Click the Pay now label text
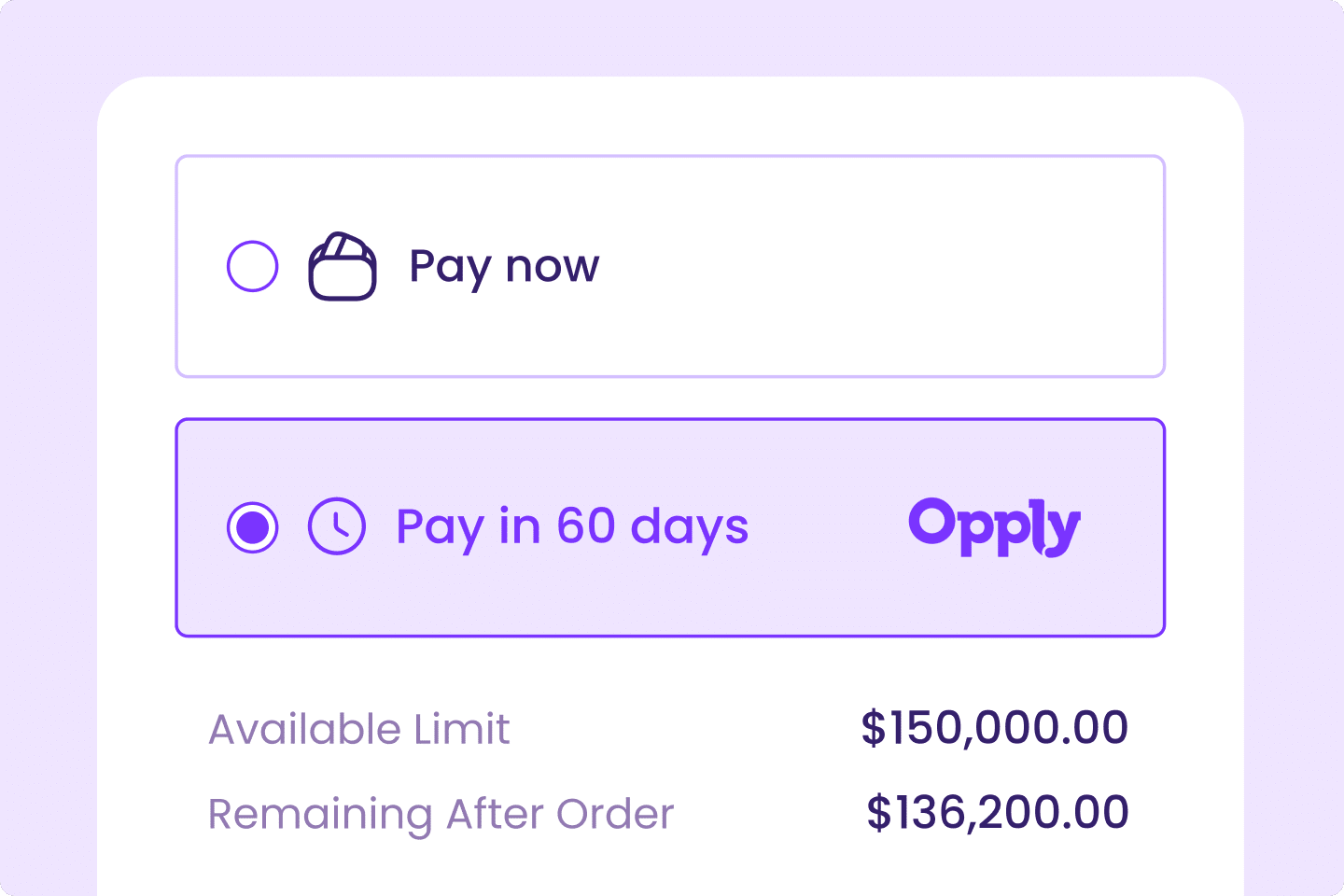The height and width of the screenshot is (896, 1344). click(x=504, y=267)
